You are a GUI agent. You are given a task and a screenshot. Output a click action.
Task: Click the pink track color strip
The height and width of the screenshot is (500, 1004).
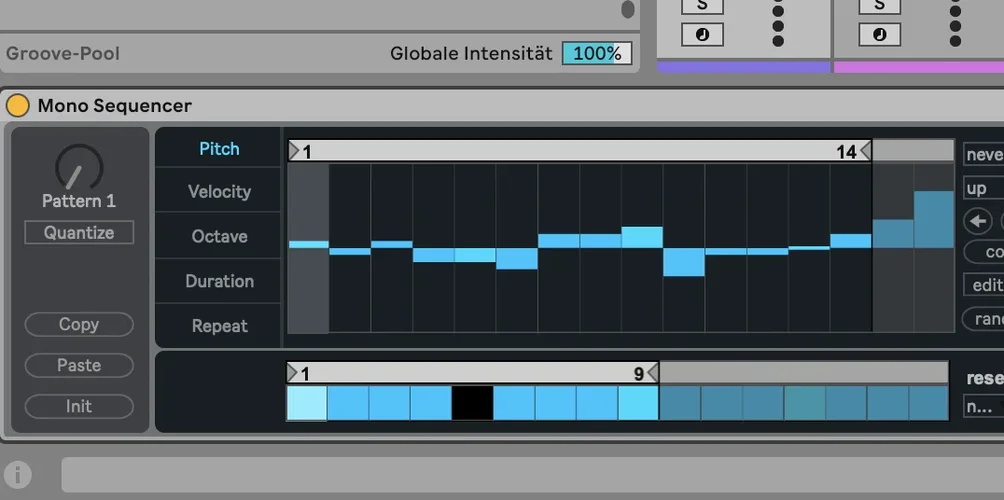(x=919, y=67)
